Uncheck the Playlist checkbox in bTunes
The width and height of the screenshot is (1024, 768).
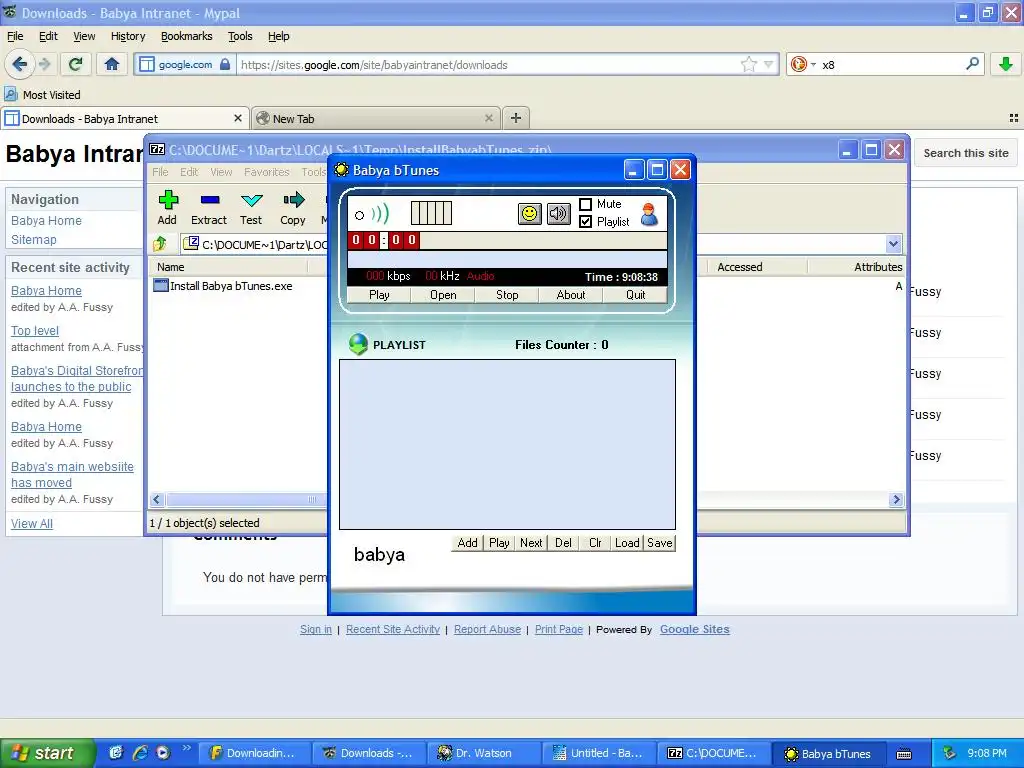(586, 221)
